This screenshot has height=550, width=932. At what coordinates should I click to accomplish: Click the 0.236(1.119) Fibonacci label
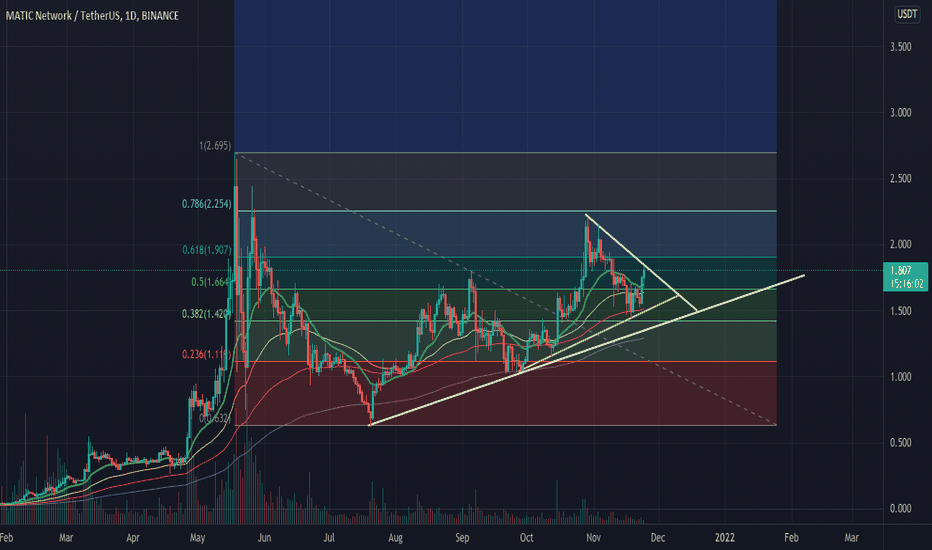click(206, 354)
